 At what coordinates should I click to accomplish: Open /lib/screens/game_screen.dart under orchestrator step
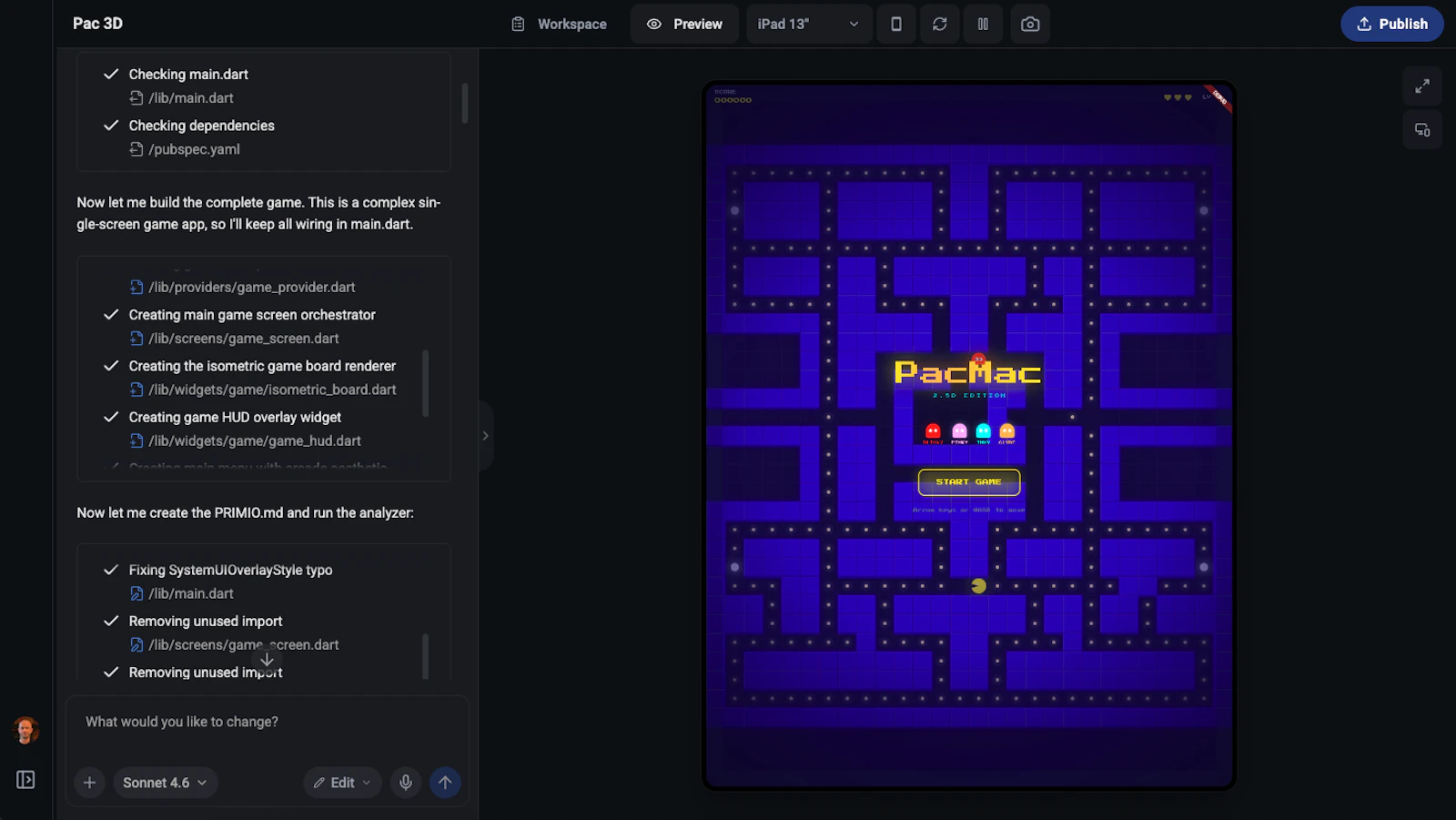pyautogui.click(x=244, y=338)
